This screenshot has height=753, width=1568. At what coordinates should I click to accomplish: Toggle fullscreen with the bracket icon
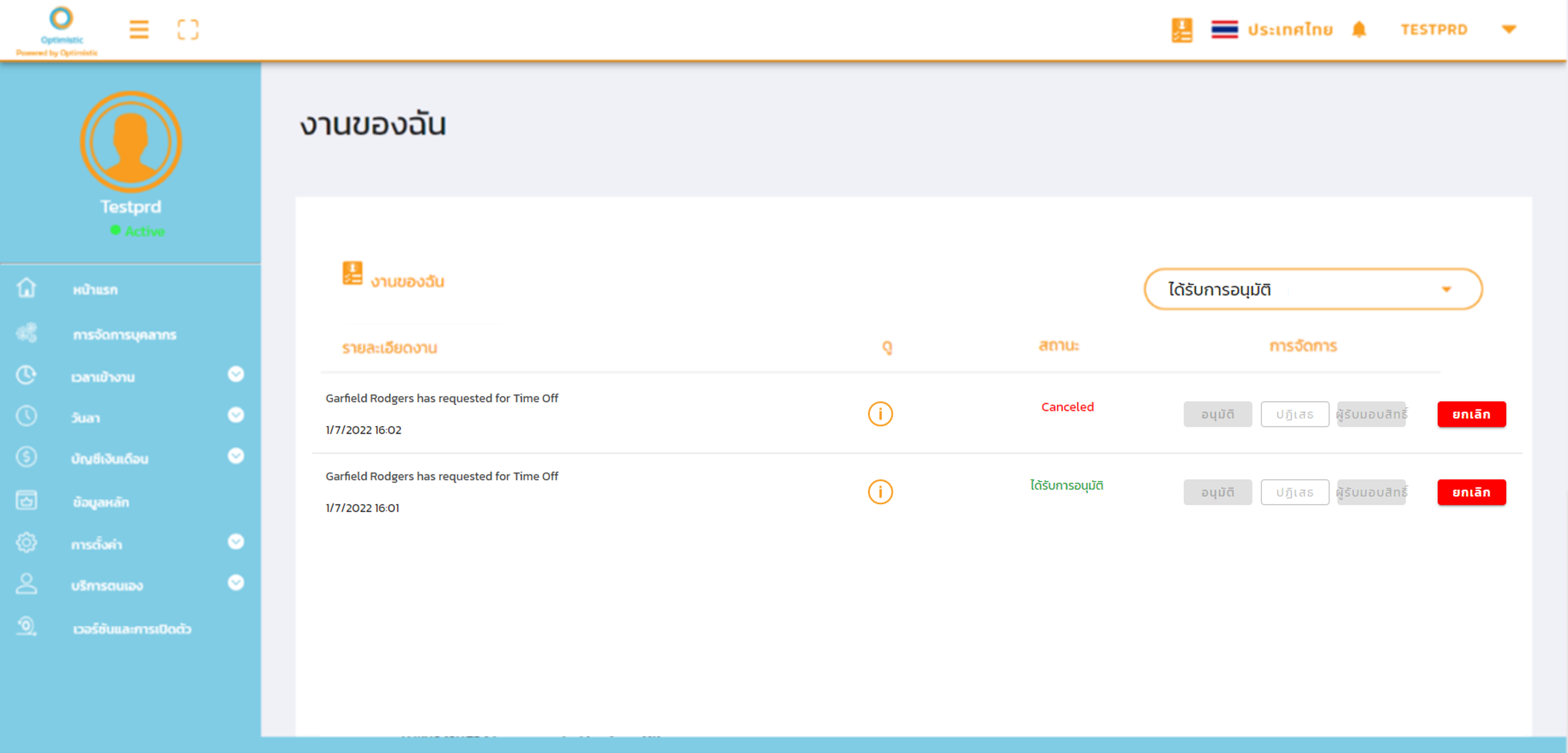tap(187, 29)
